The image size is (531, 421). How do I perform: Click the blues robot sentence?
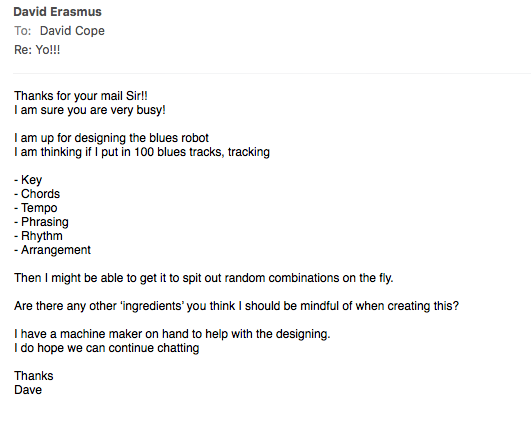[x=111, y=138]
